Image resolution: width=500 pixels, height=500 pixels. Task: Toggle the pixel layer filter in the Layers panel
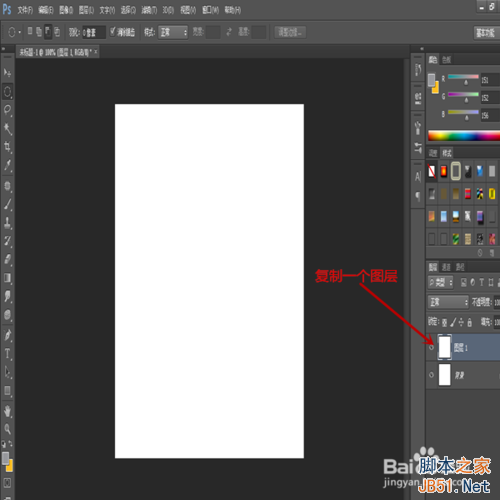463,283
